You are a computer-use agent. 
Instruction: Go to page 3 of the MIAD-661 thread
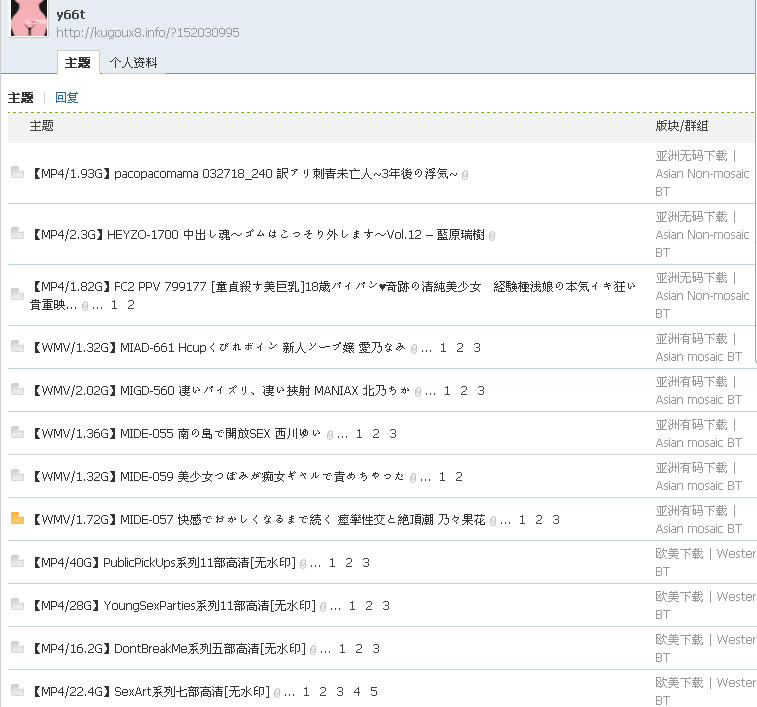(477, 347)
